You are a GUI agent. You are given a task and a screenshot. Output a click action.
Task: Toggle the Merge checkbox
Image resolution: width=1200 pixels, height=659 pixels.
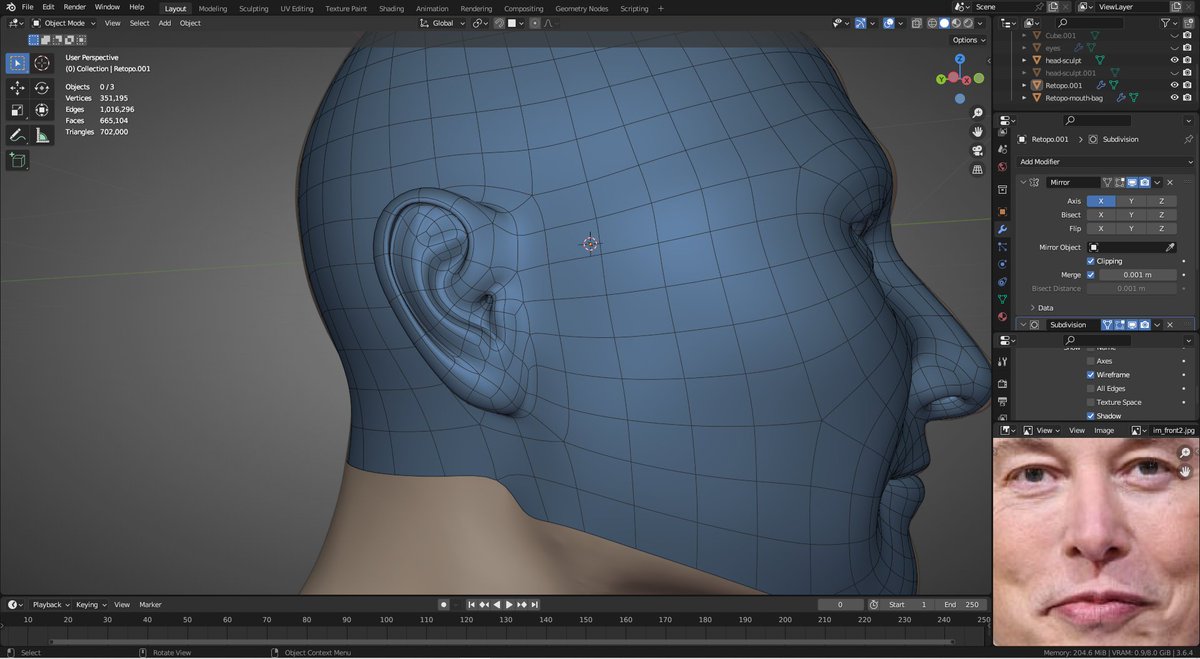click(1091, 275)
